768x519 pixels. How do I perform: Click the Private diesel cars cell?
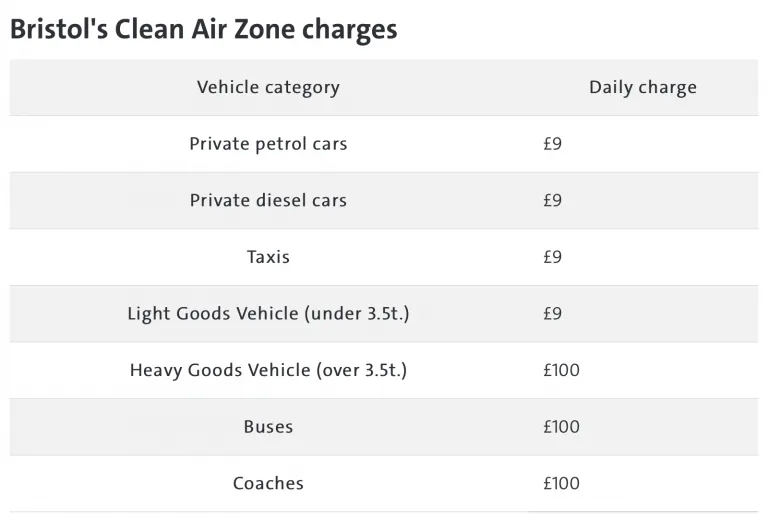pyautogui.click(x=268, y=200)
